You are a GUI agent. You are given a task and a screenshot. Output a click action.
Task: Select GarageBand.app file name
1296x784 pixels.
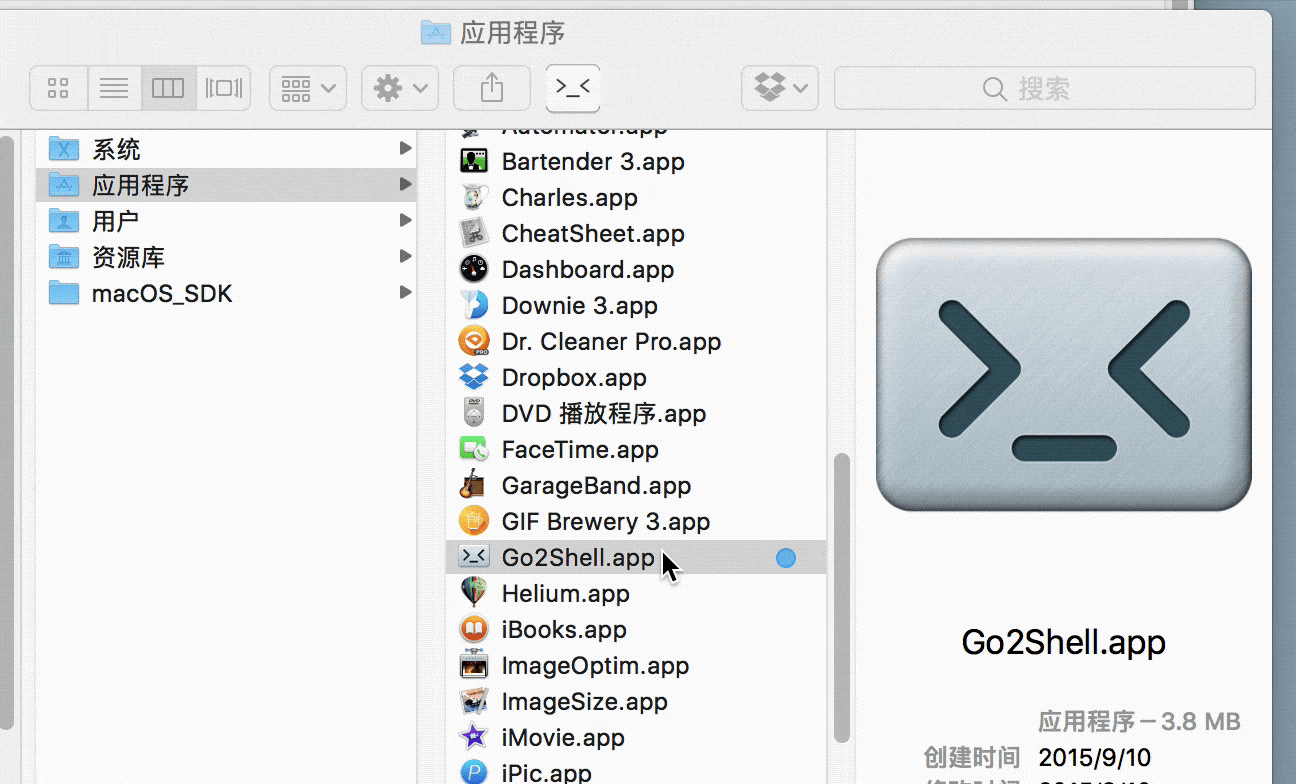coord(597,485)
